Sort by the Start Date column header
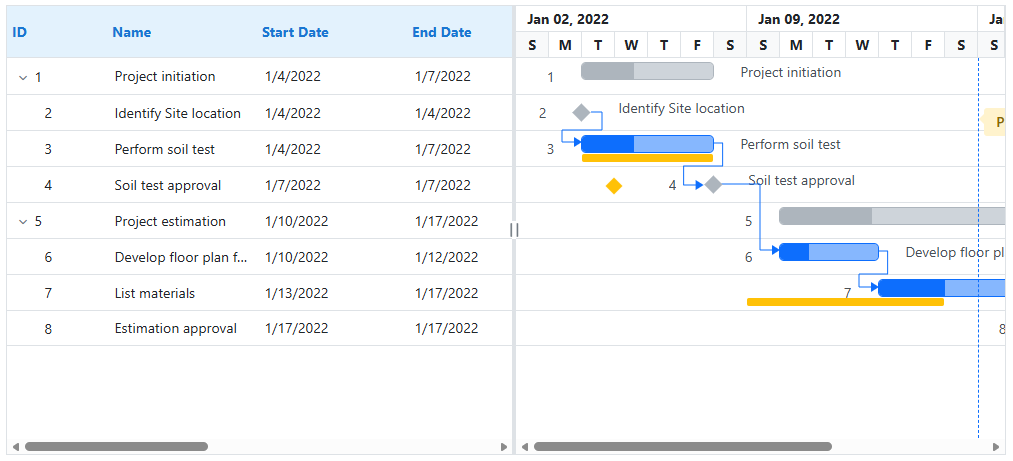 295,32
